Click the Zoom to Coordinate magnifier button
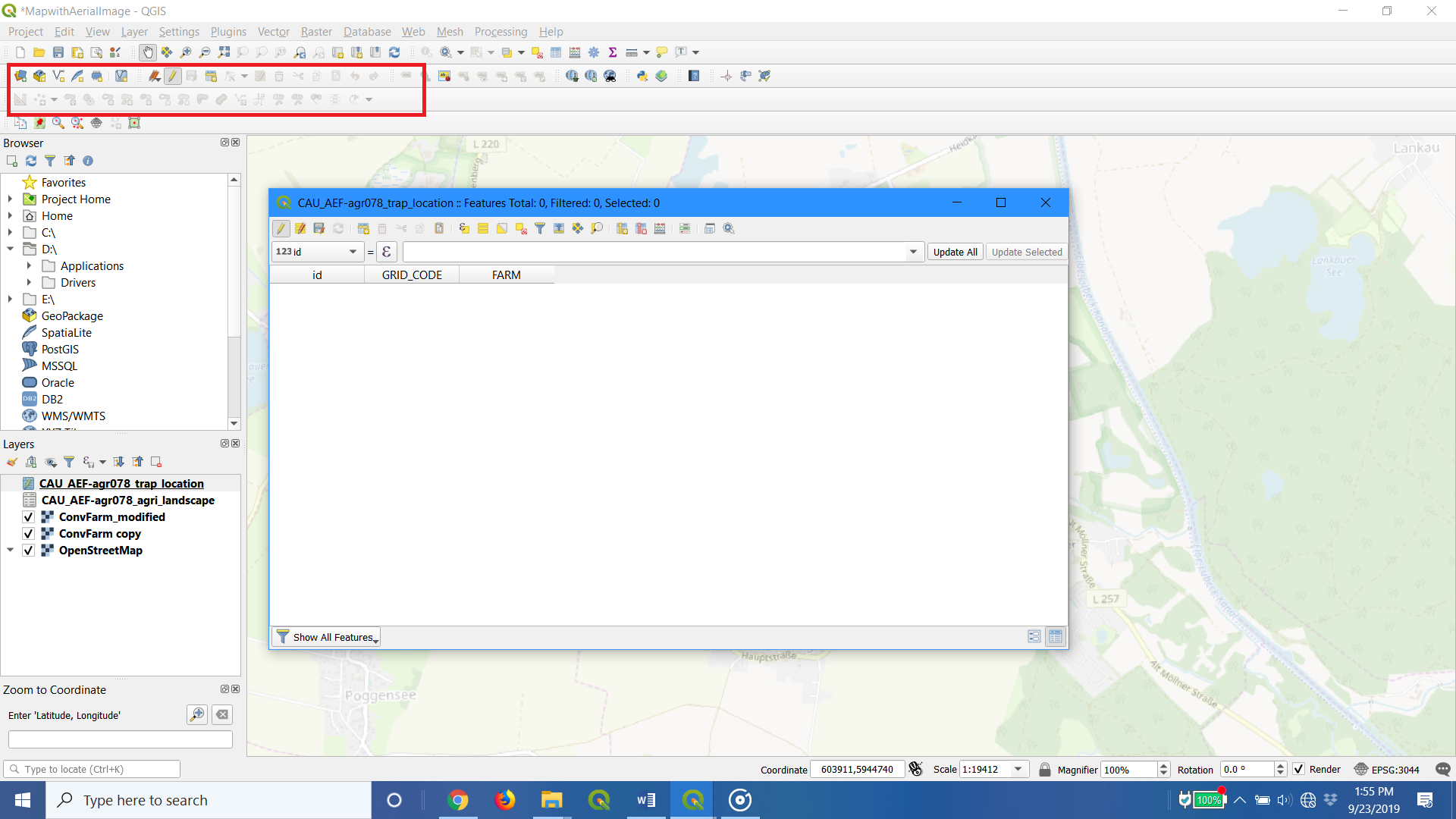 click(x=197, y=714)
